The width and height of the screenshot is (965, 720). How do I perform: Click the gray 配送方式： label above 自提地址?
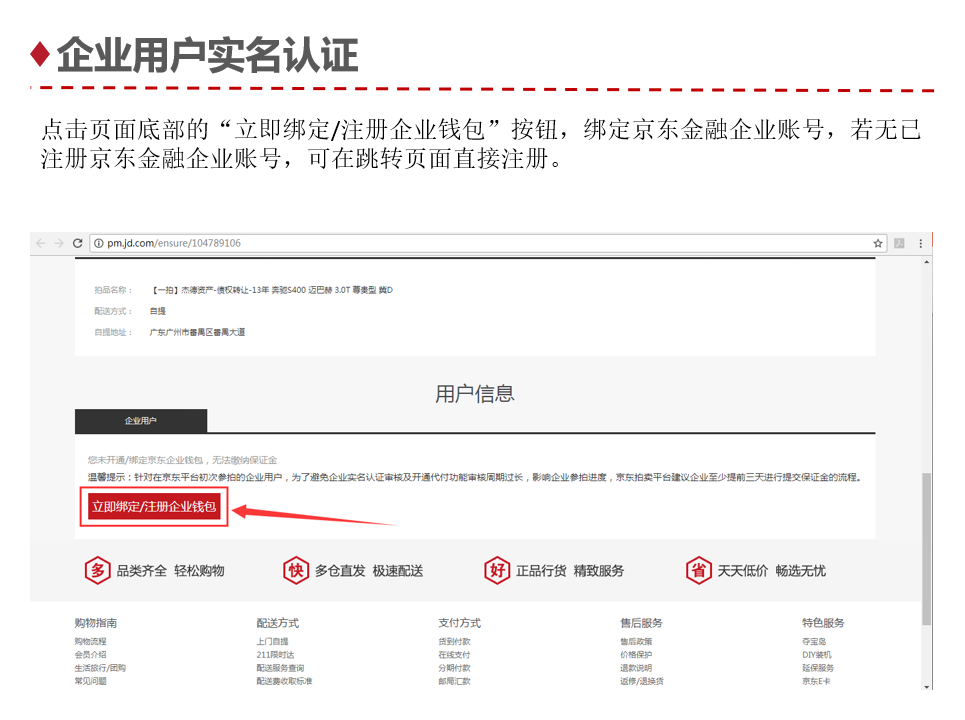(113, 311)
